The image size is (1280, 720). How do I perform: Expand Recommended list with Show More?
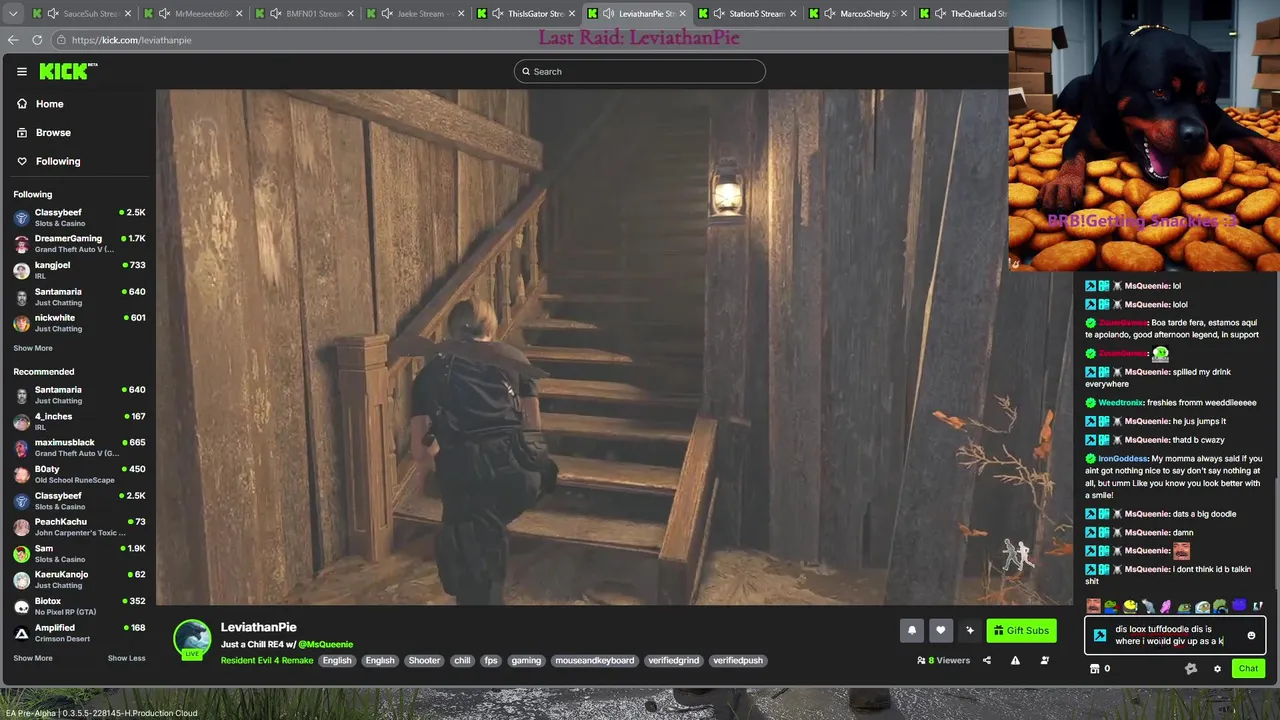(33, 658)
